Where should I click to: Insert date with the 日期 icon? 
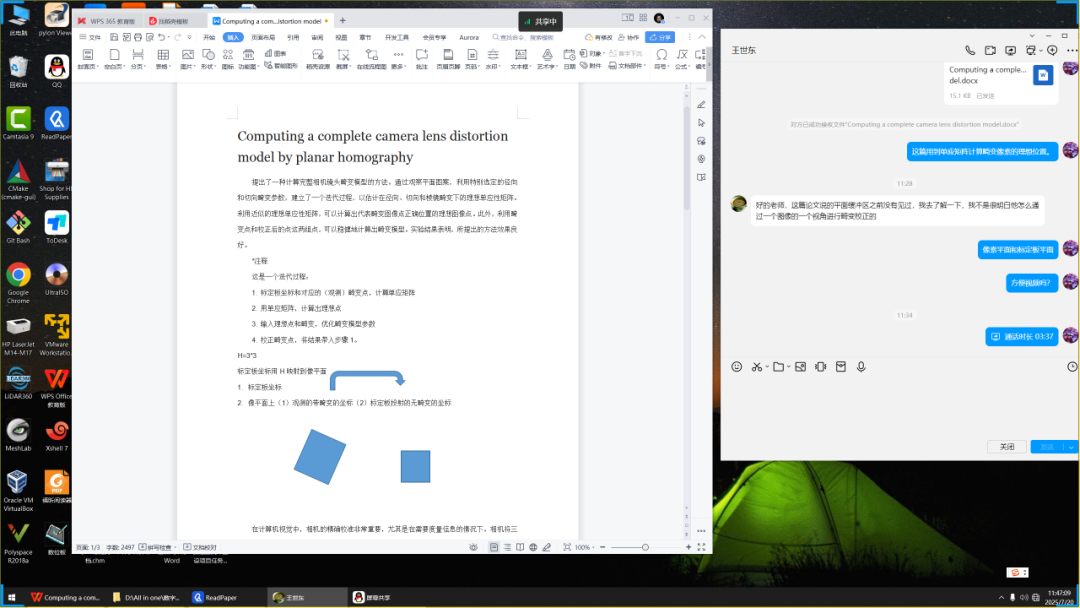tap(569, 59)
